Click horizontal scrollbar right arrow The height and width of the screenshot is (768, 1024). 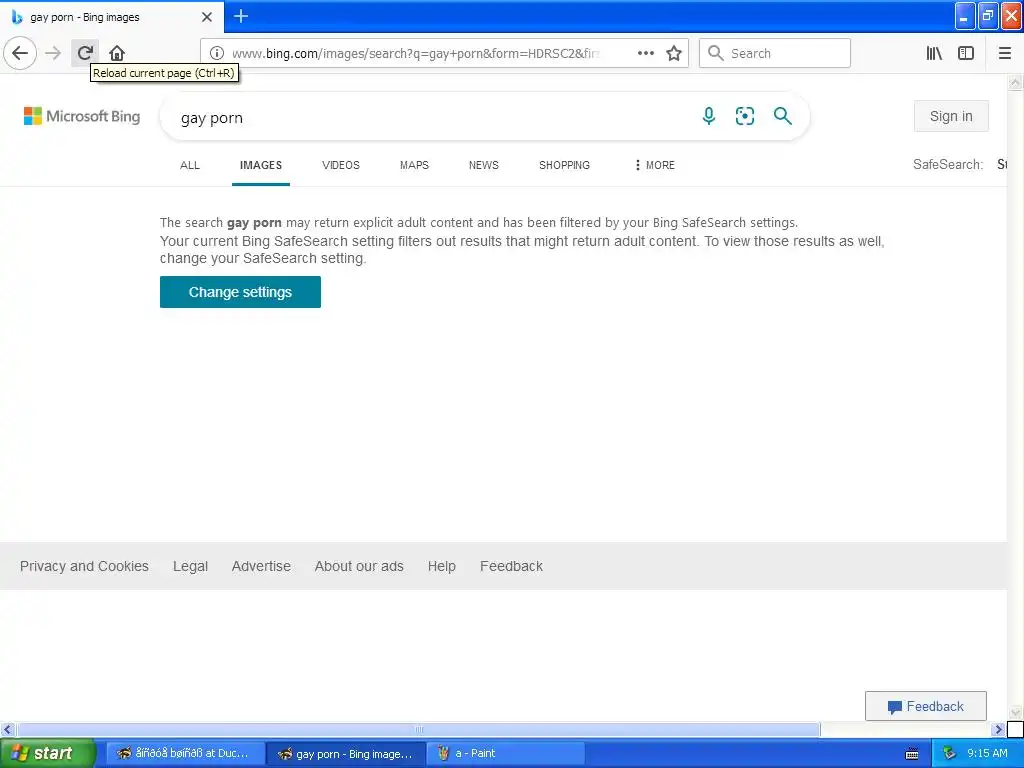point(998,729)
